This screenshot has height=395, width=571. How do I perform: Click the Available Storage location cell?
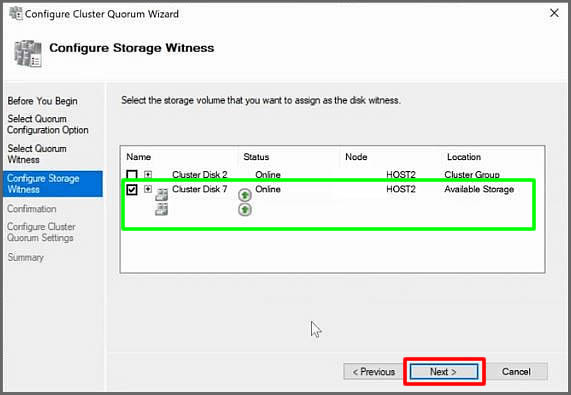pyautogui.click(x=479, y=189)
